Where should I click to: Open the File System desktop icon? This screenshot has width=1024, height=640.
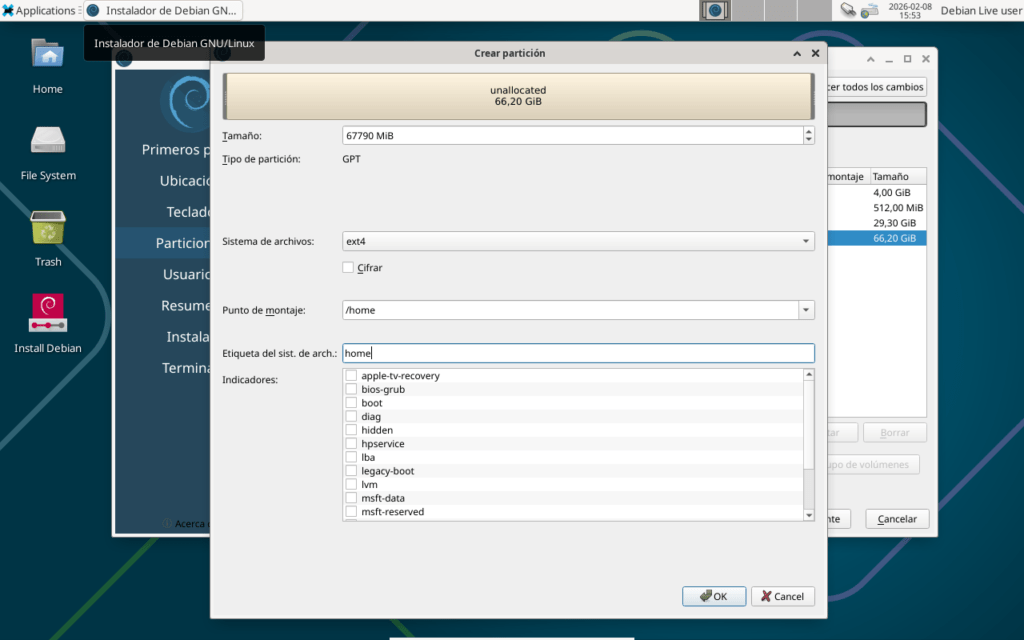pyautogui.click(x=47, y=141)
